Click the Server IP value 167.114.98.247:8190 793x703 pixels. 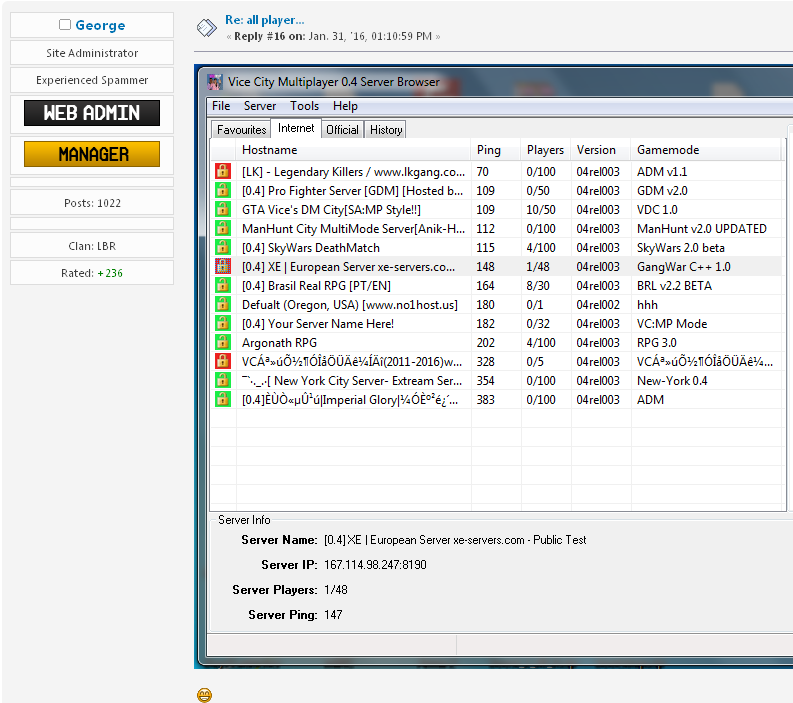click(375, 565)
